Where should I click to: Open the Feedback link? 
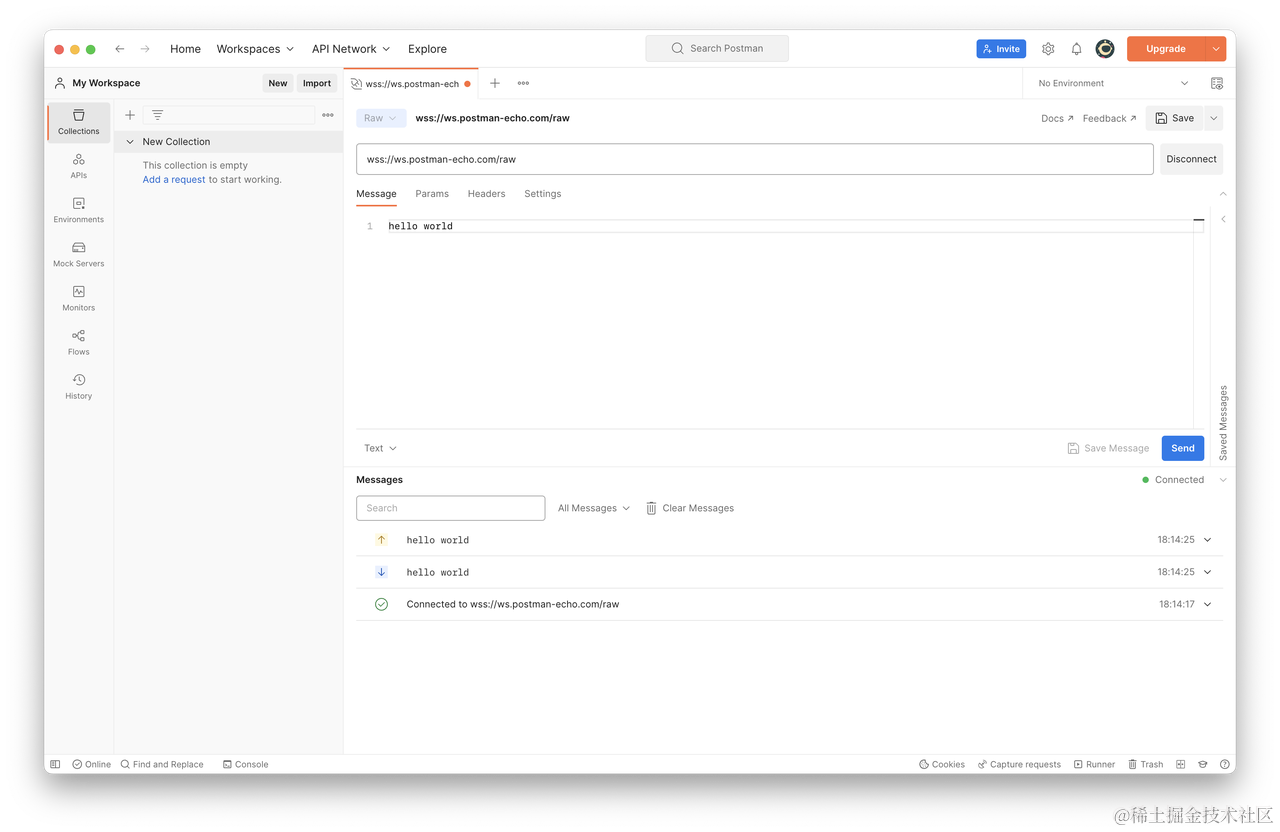1109,118
